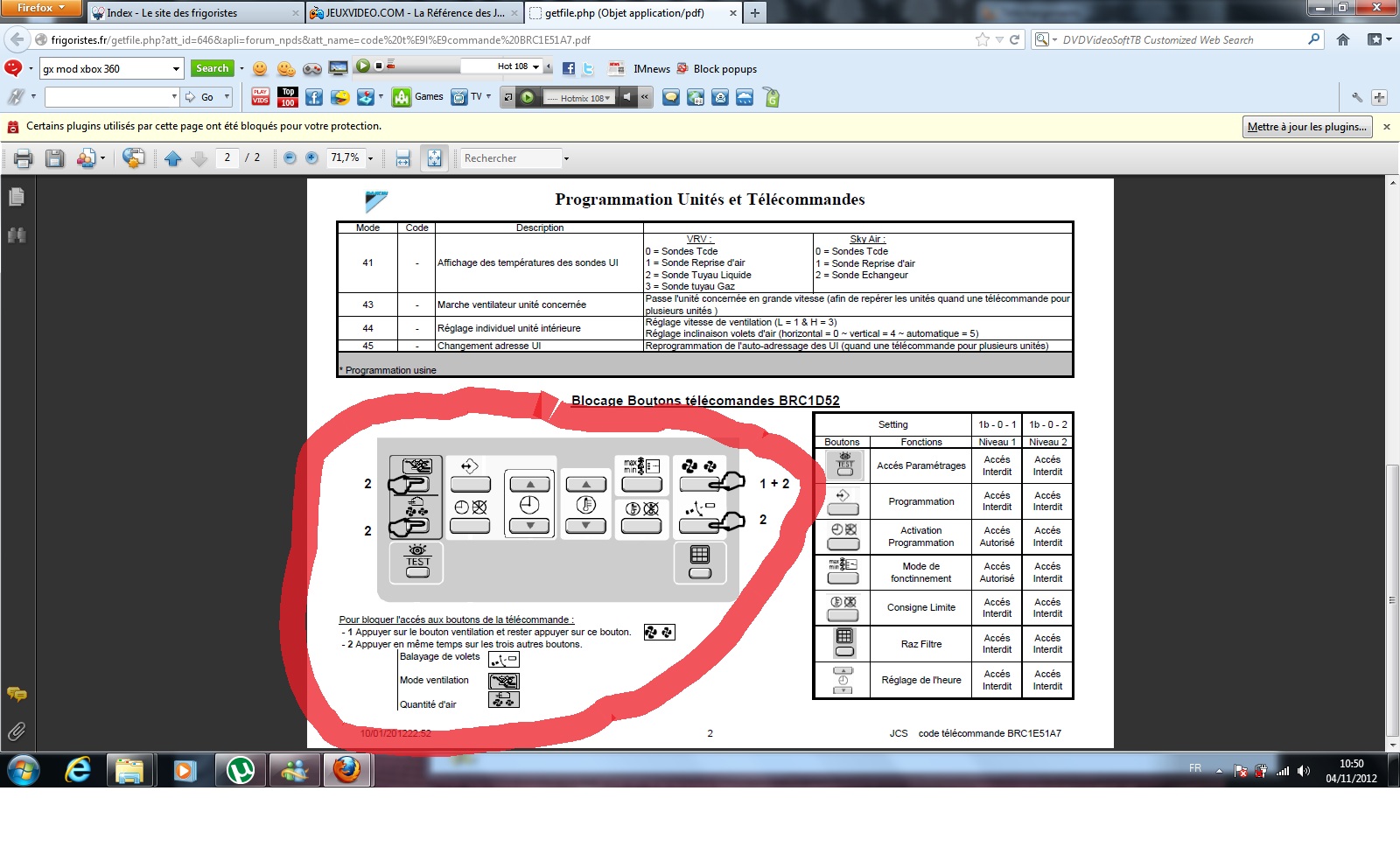Expand the Rechercher search options arrow
1400x847 pixels.
566,158
